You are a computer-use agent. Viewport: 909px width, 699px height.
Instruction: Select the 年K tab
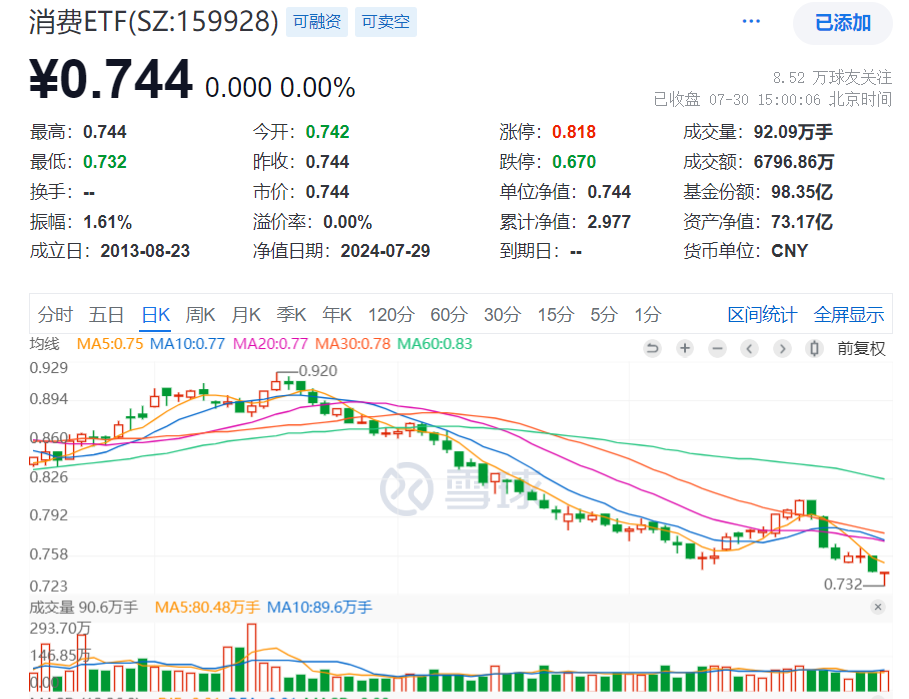(x=337, y=315)
